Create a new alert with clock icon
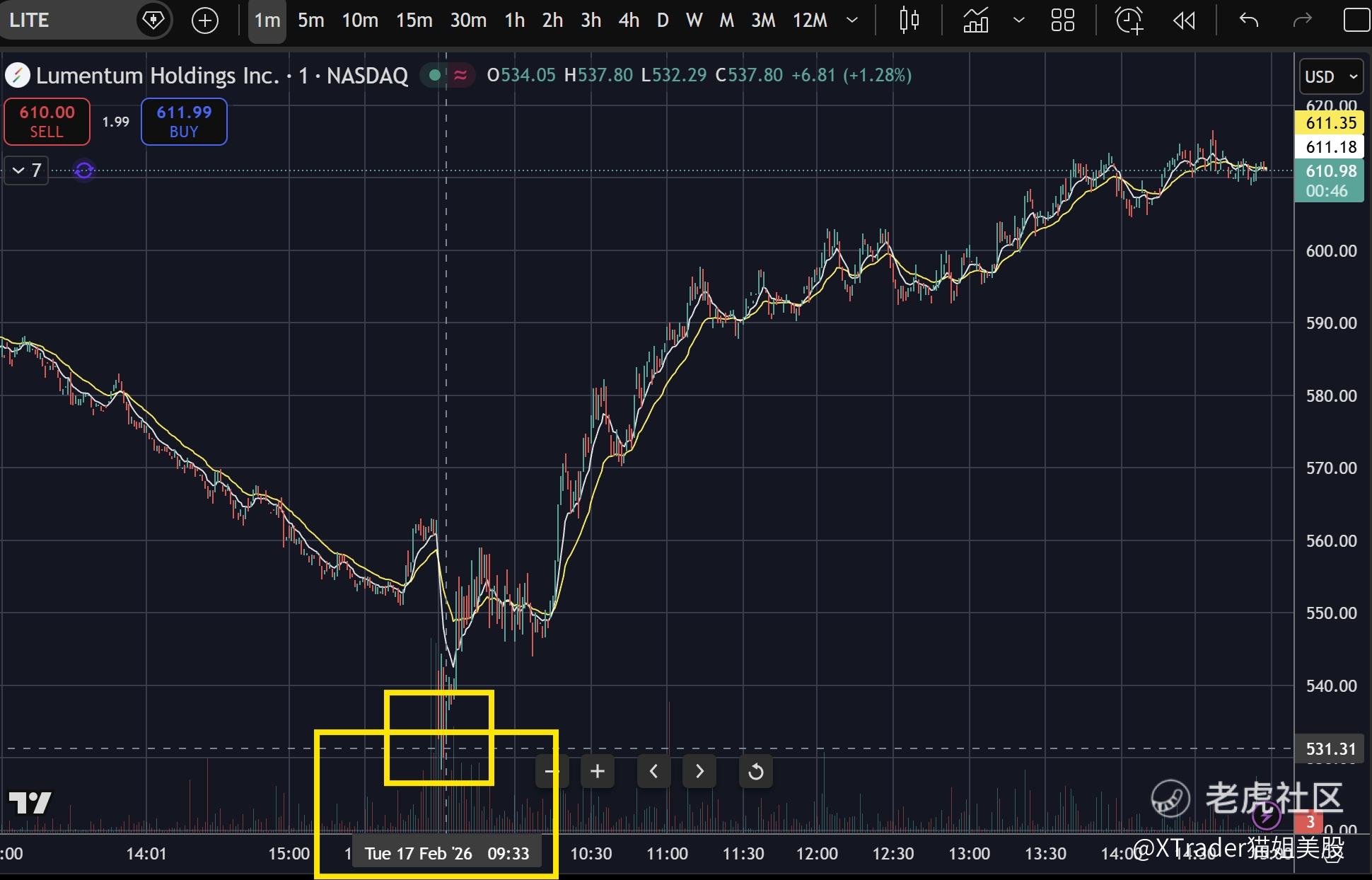The image size is (1372, 880). tap(1129, 21)
